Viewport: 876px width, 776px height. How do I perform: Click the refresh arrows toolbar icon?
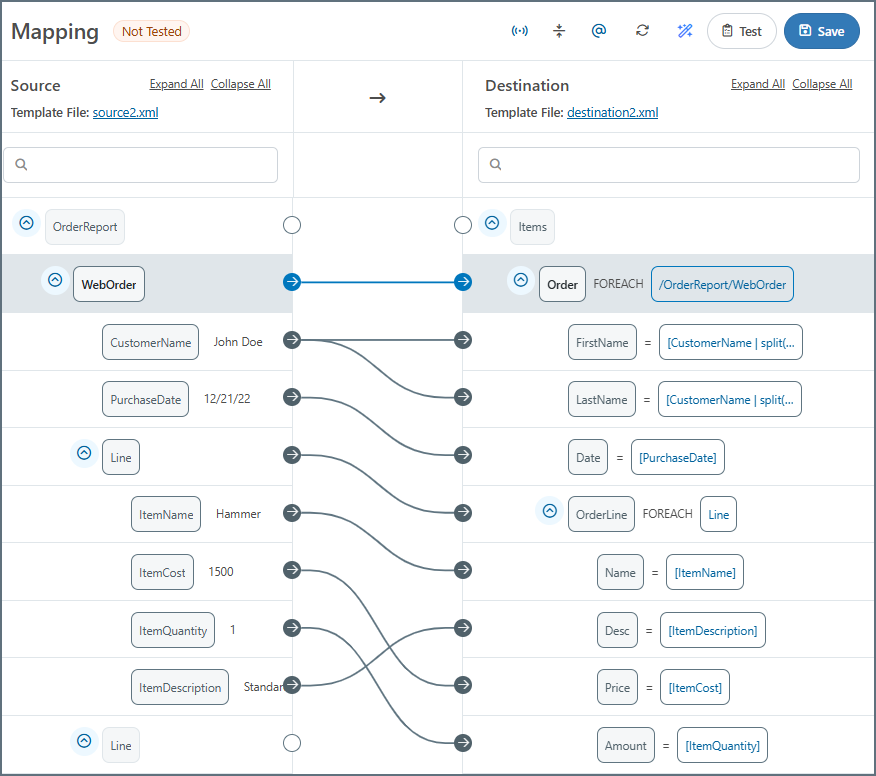coord(642,31)
